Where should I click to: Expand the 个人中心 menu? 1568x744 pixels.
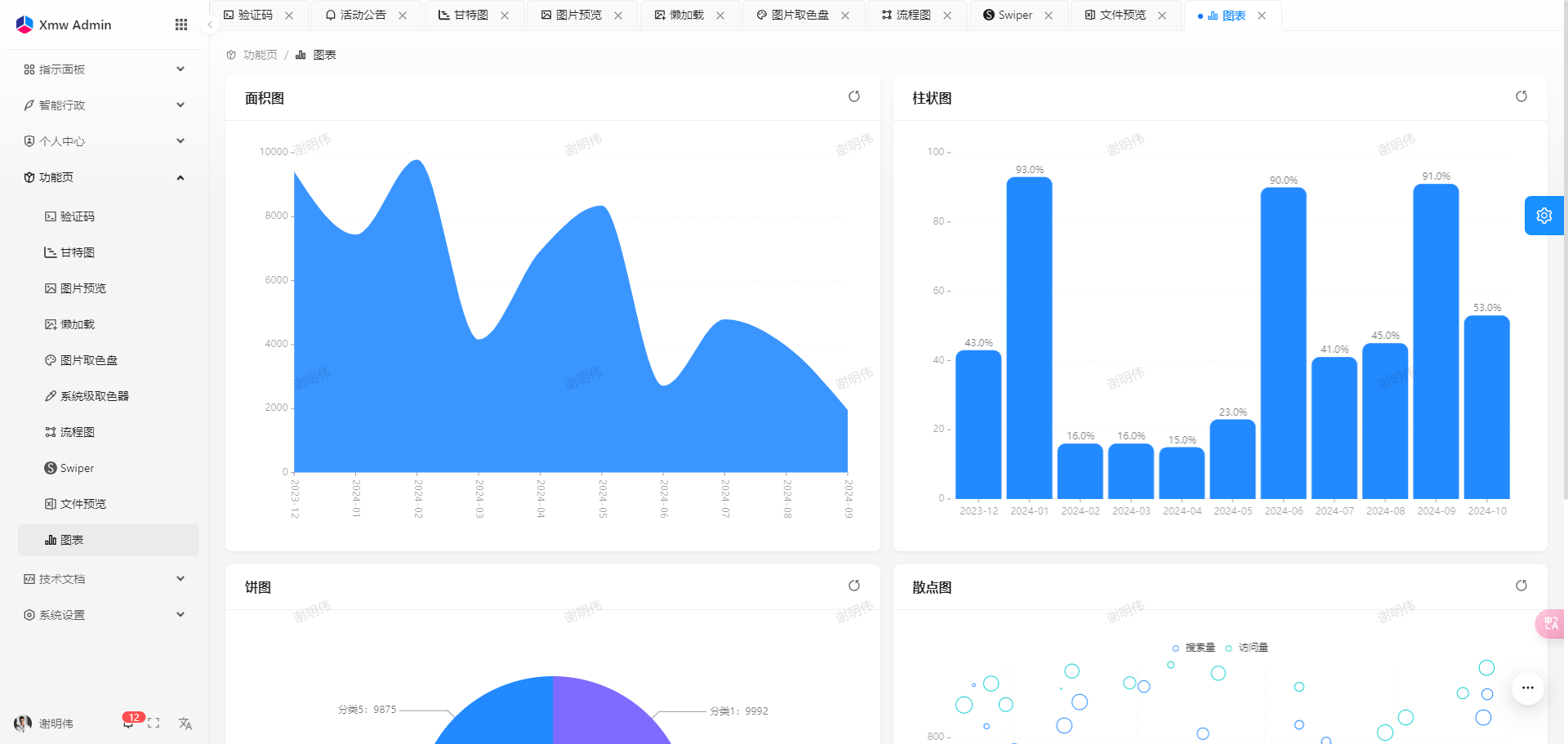click(x=105, y=141)
